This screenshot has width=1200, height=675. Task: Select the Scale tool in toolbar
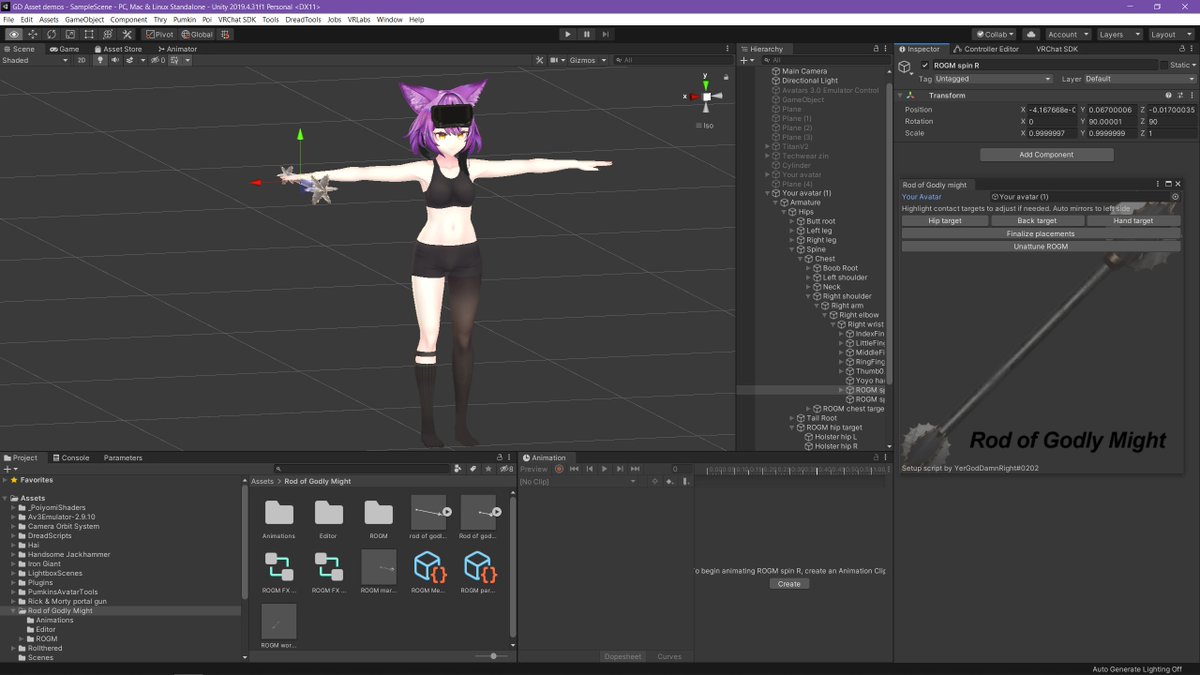[x=71, y=34]
